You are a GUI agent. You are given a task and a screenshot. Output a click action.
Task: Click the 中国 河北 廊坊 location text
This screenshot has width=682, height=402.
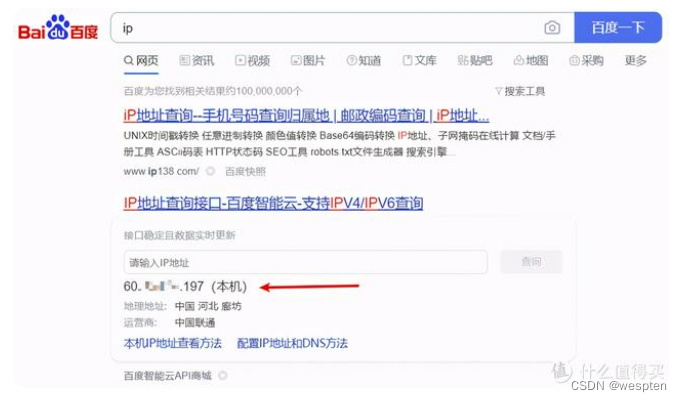[x=208, y=306]
